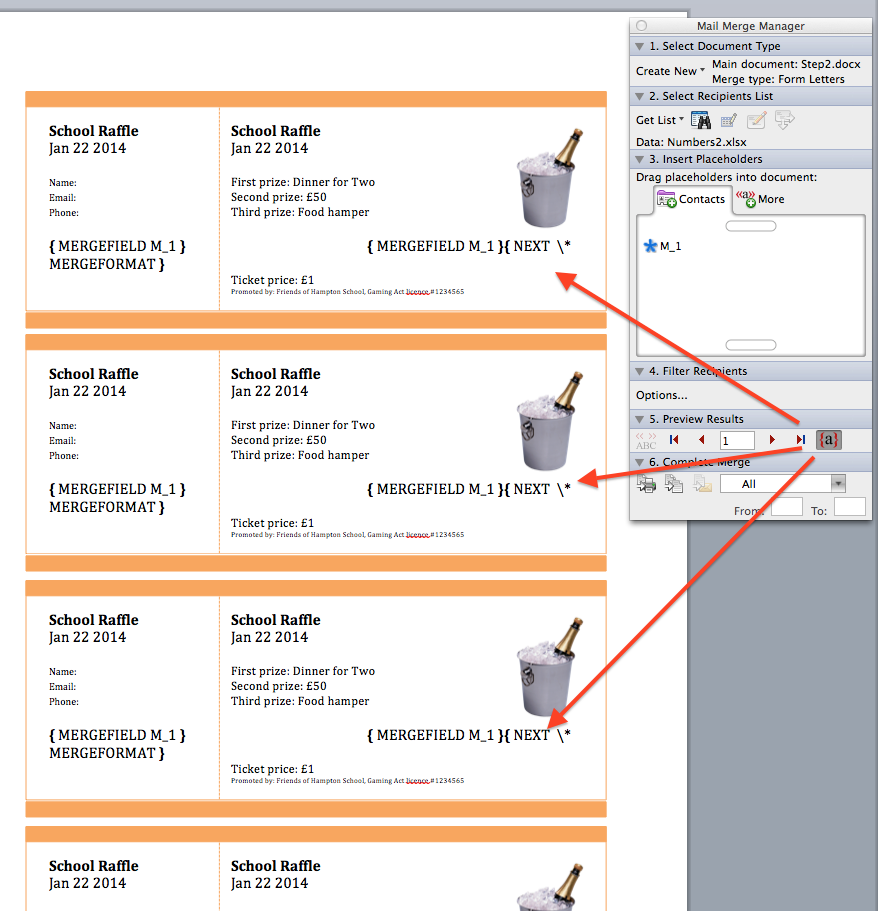Click the Find Recipient binoculars icon

coord(701,120)
